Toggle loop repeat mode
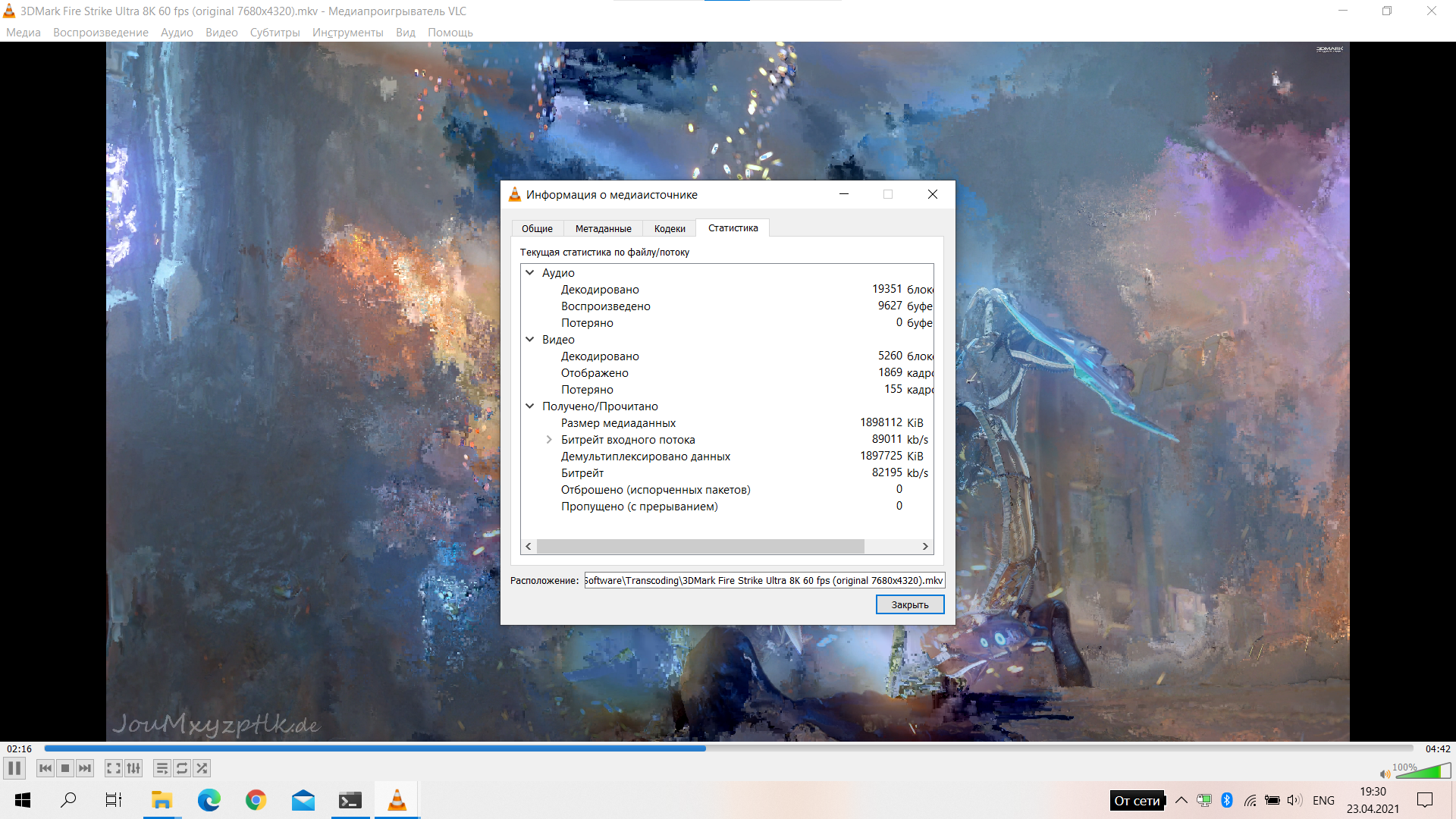1456x819 pixels. coord(182,768)
